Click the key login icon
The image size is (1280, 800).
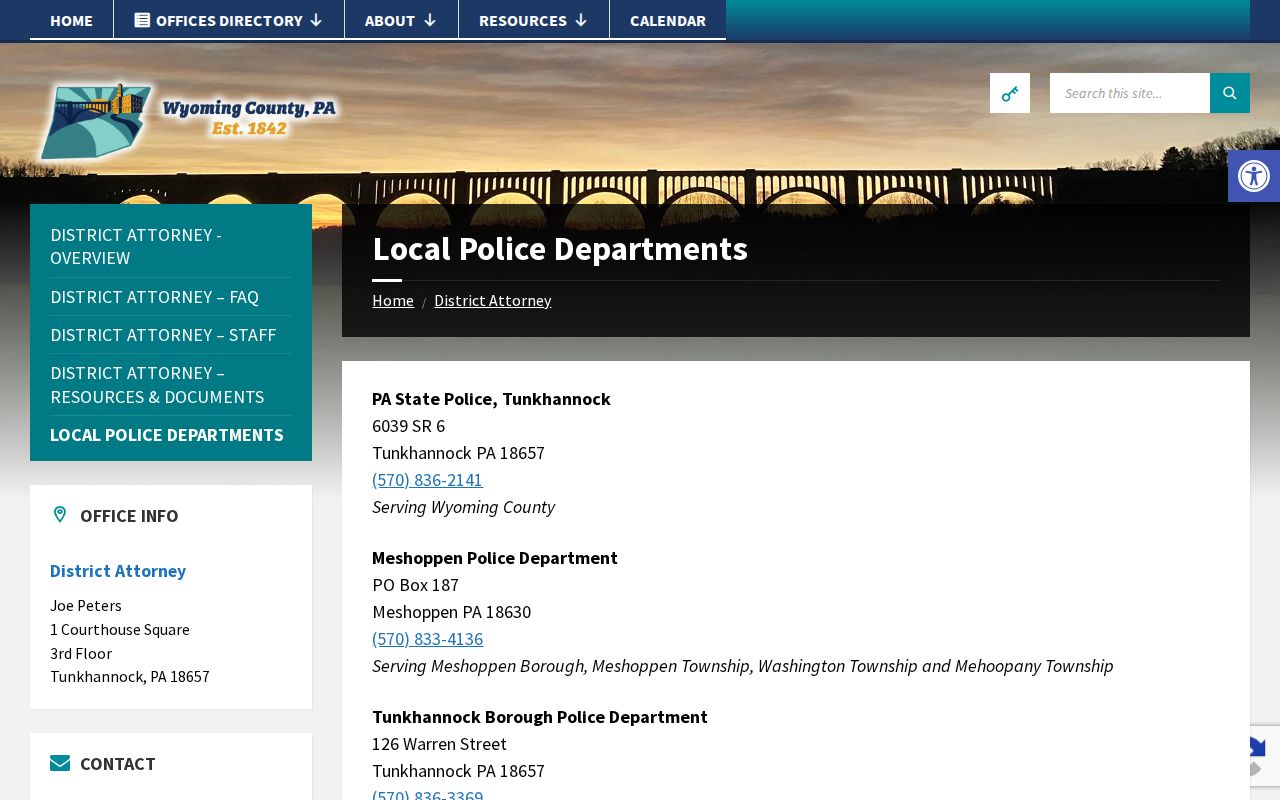coord(1010,93)
